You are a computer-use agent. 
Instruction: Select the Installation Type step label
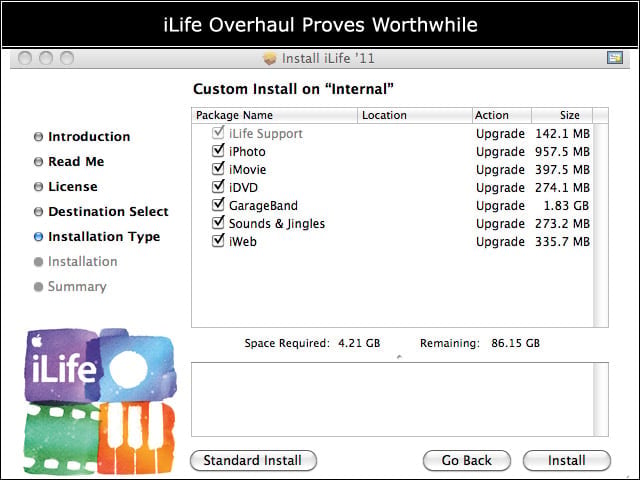tap(104, 237)
